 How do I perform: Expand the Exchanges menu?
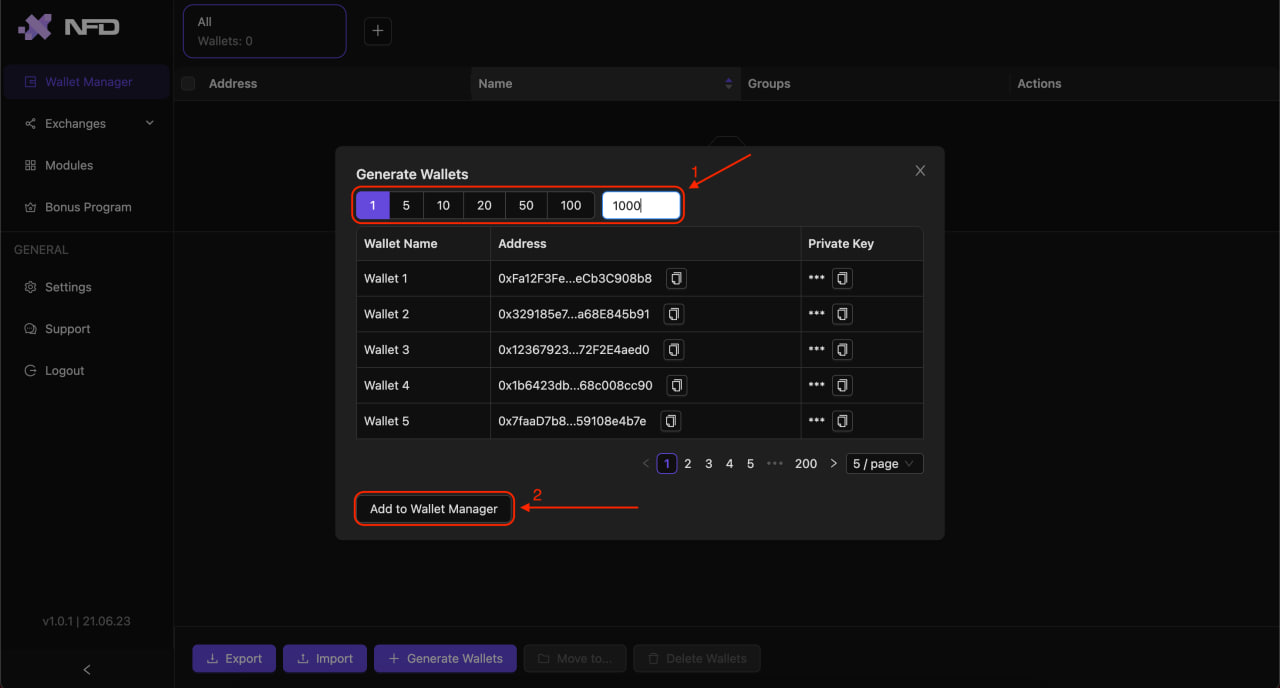(x=87, y=124)
